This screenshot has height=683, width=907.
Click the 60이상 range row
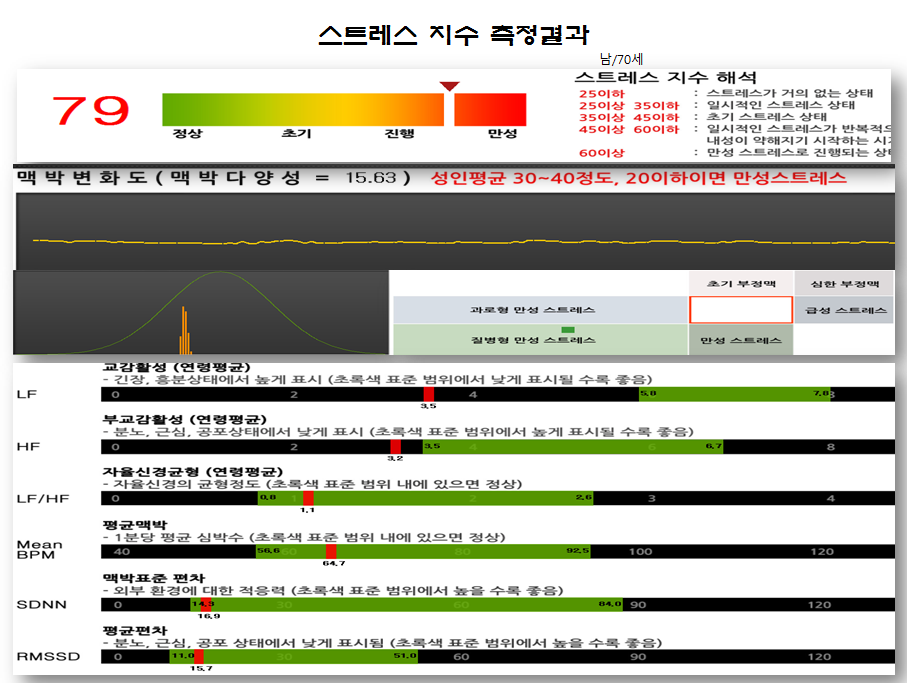tap(735, 152)
